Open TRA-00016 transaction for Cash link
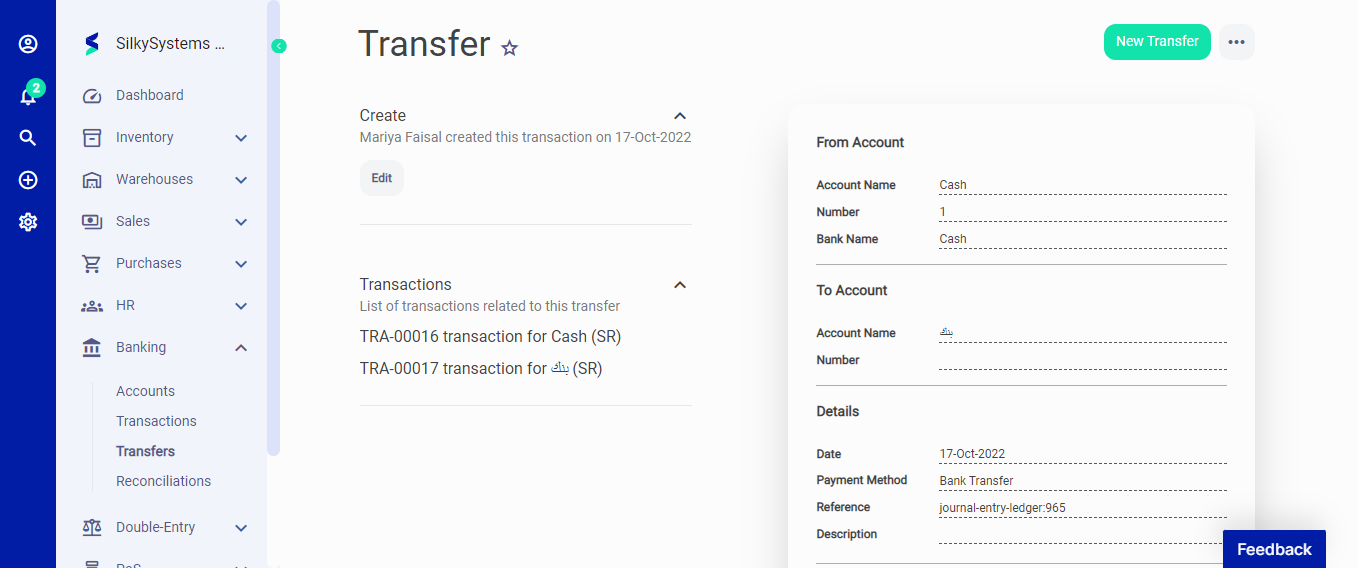This screenshot has height=568, width=1358. (x=490, y=337)
